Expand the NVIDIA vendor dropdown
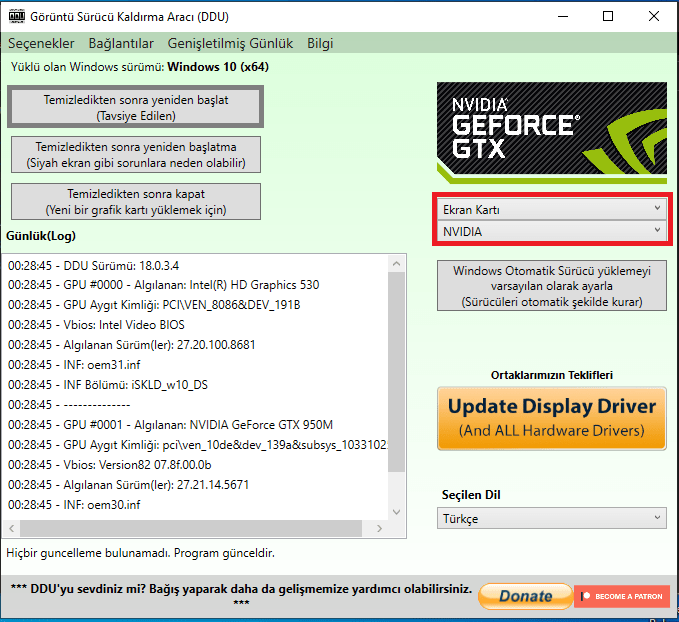The image size is (679, 622). tap(552, 231)
